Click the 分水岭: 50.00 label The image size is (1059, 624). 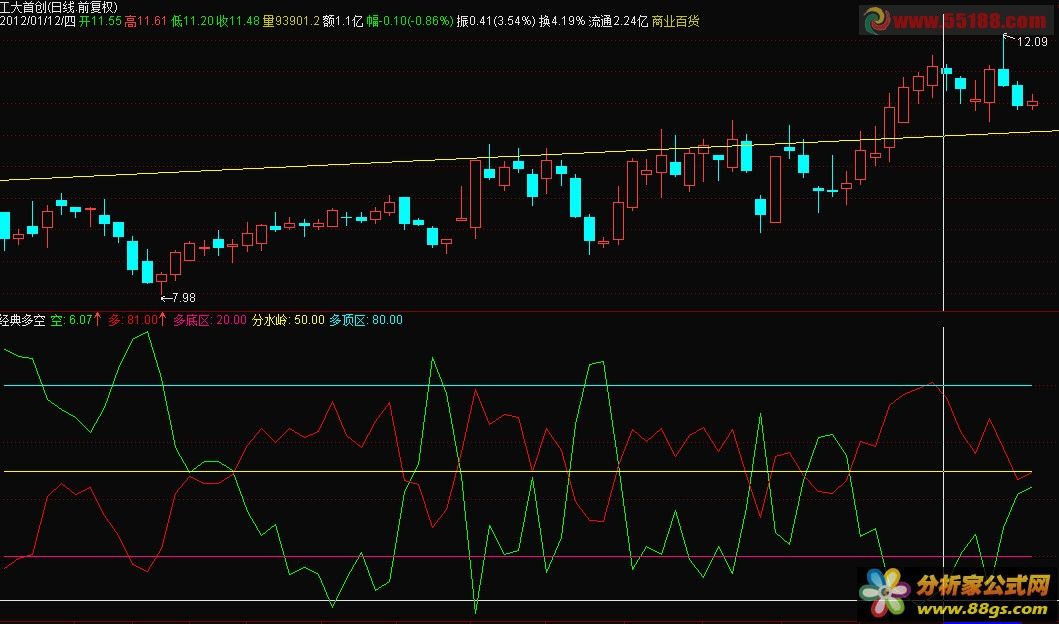(x=288, y=319)
